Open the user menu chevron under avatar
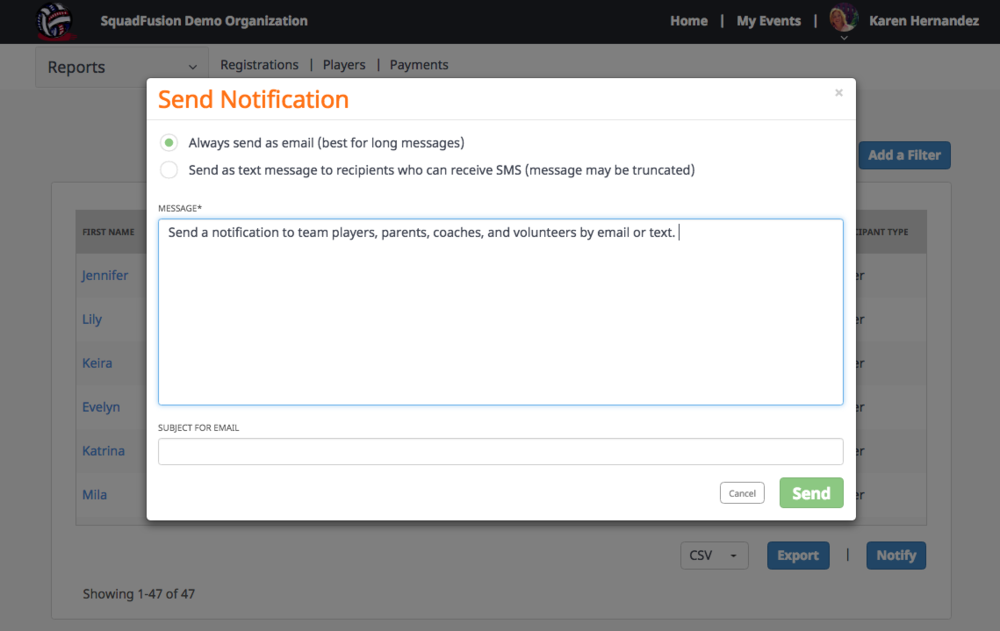The height and width of the screenshot is (631, 1000). click(x=844, y=38)
